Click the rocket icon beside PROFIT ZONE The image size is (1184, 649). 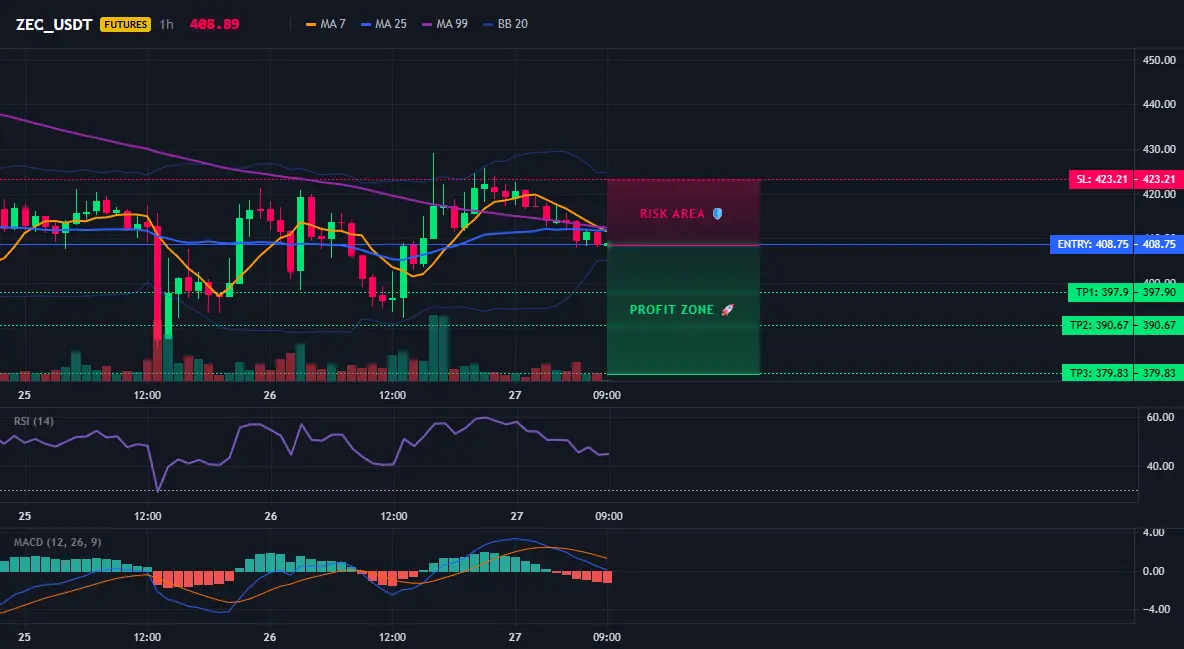728,310
